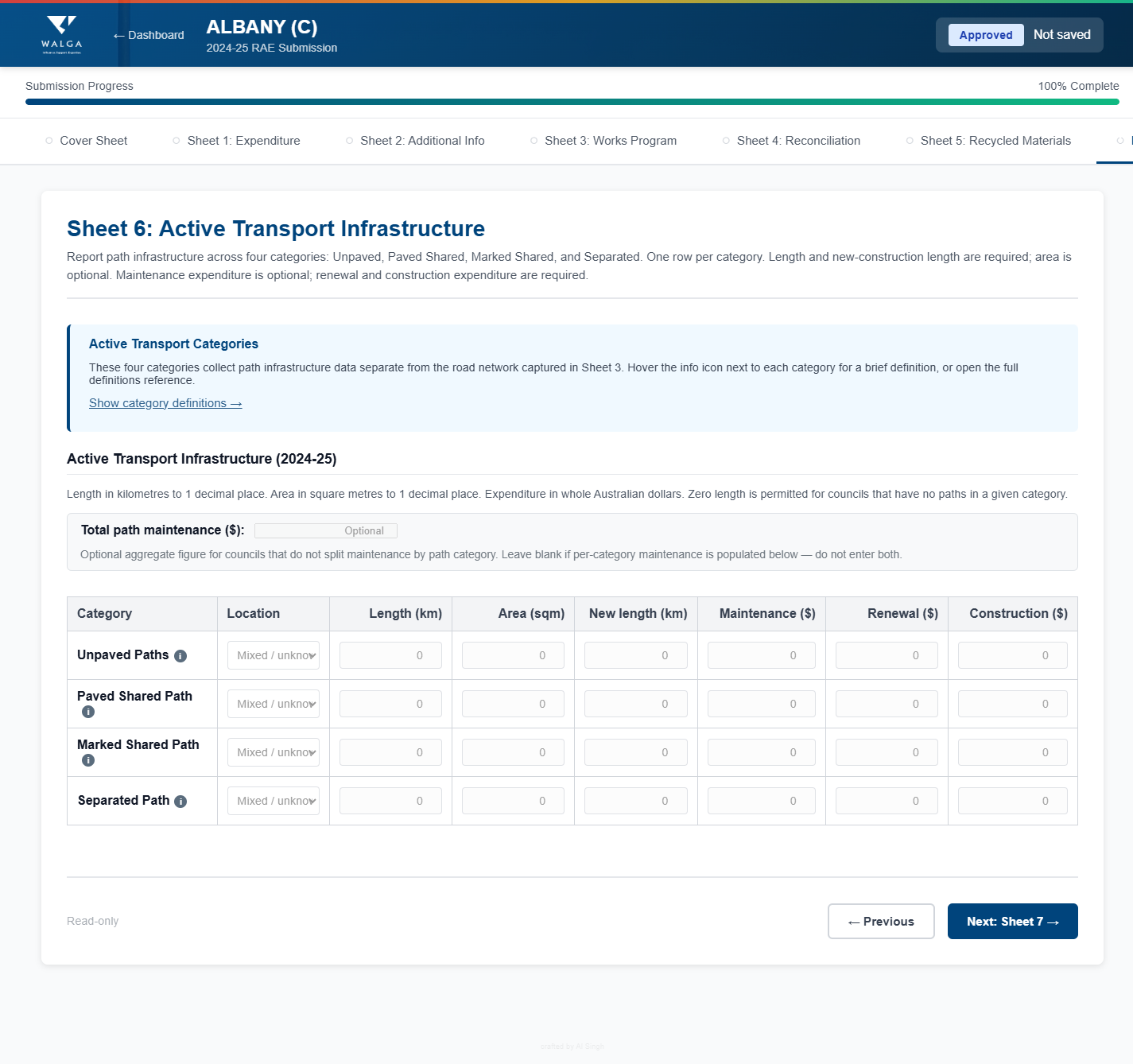Open Location dropdown for Separated Path

(x=274, y=801)
